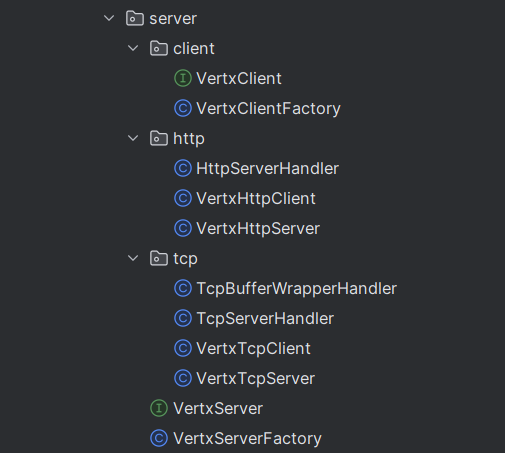Select the TcpBufferWrapperHandler file label
The image size is (505, 453).
pos(297,289)
